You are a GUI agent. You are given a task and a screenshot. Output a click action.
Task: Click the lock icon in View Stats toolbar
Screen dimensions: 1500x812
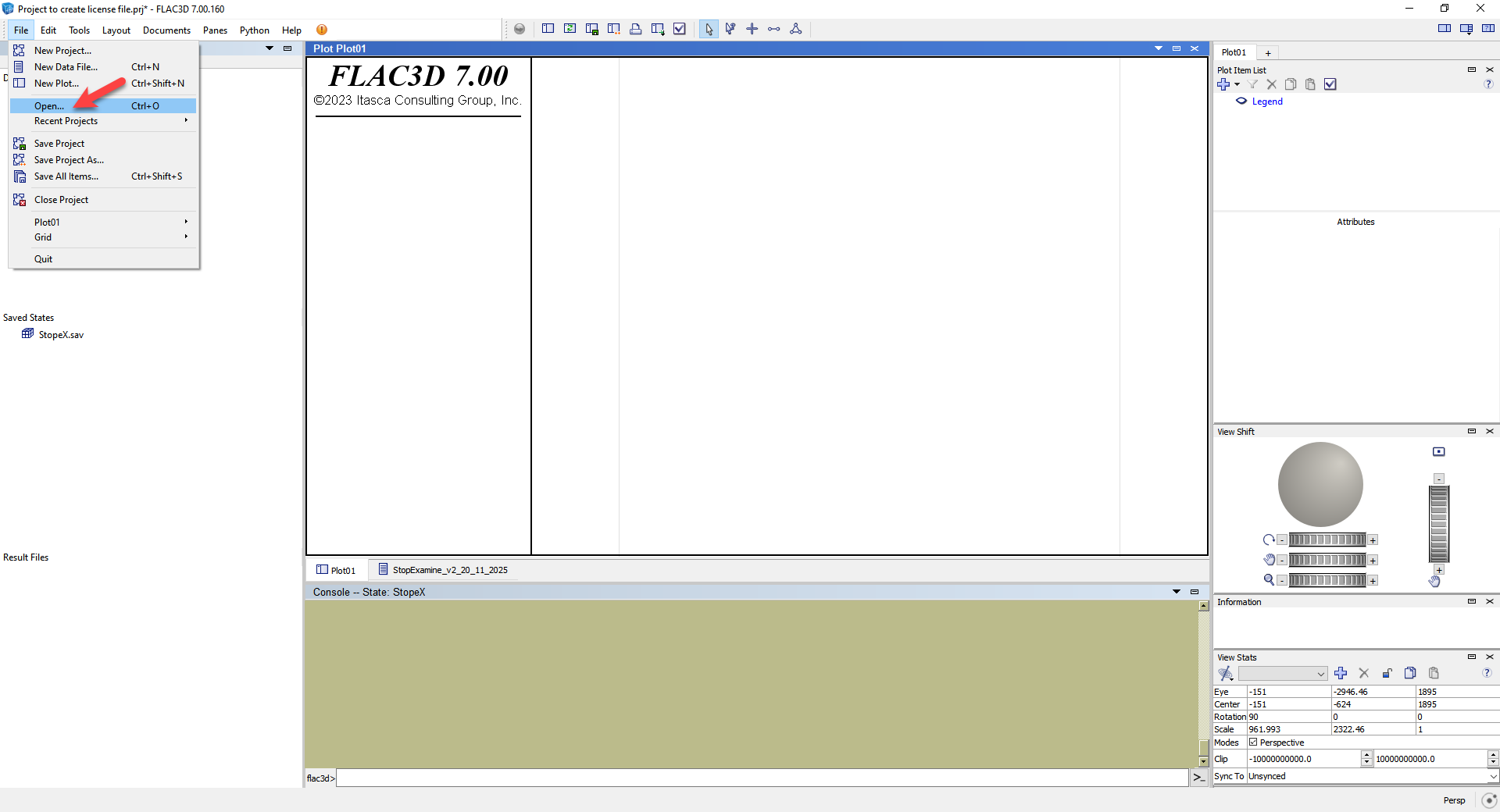(x=1387, y=673)
